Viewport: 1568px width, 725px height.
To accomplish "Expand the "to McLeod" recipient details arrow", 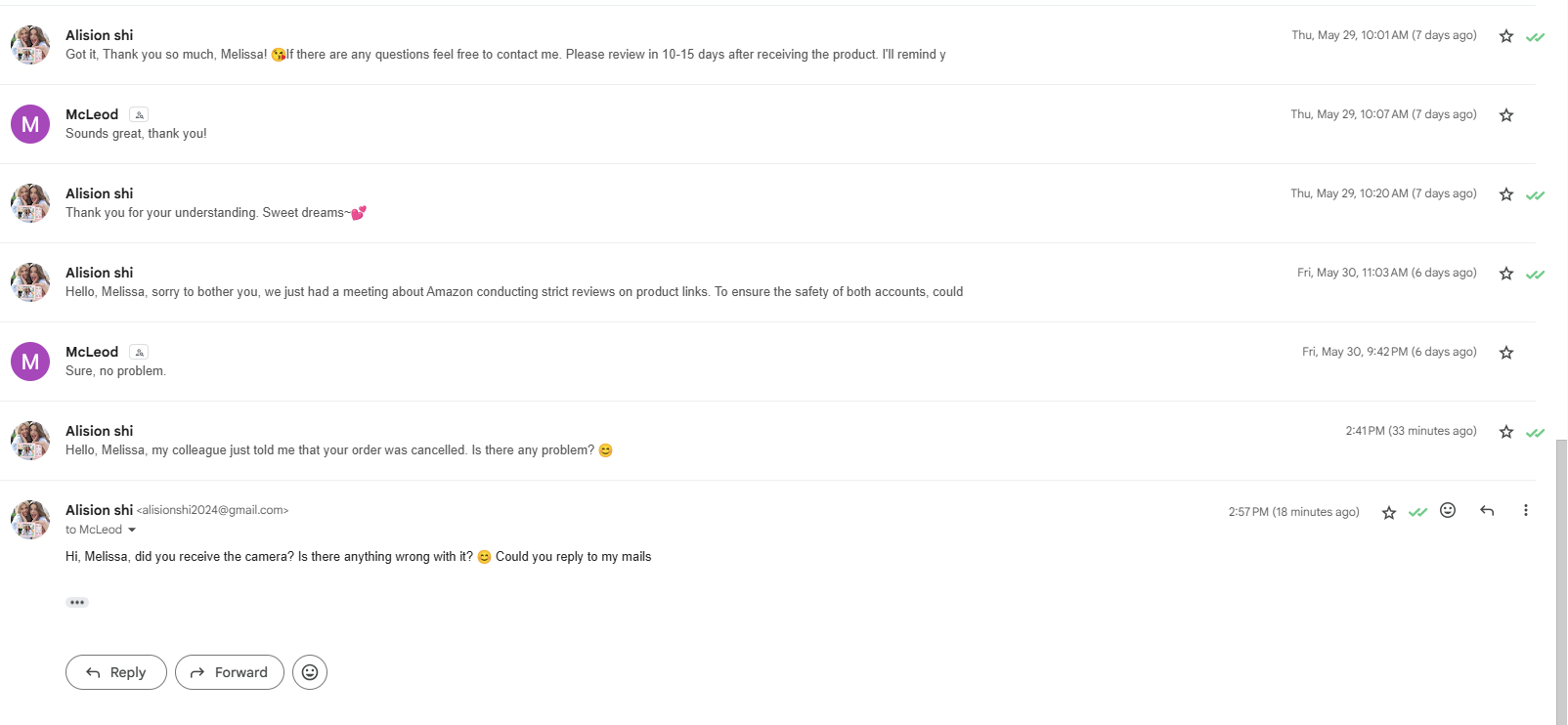I will (132, 530).
